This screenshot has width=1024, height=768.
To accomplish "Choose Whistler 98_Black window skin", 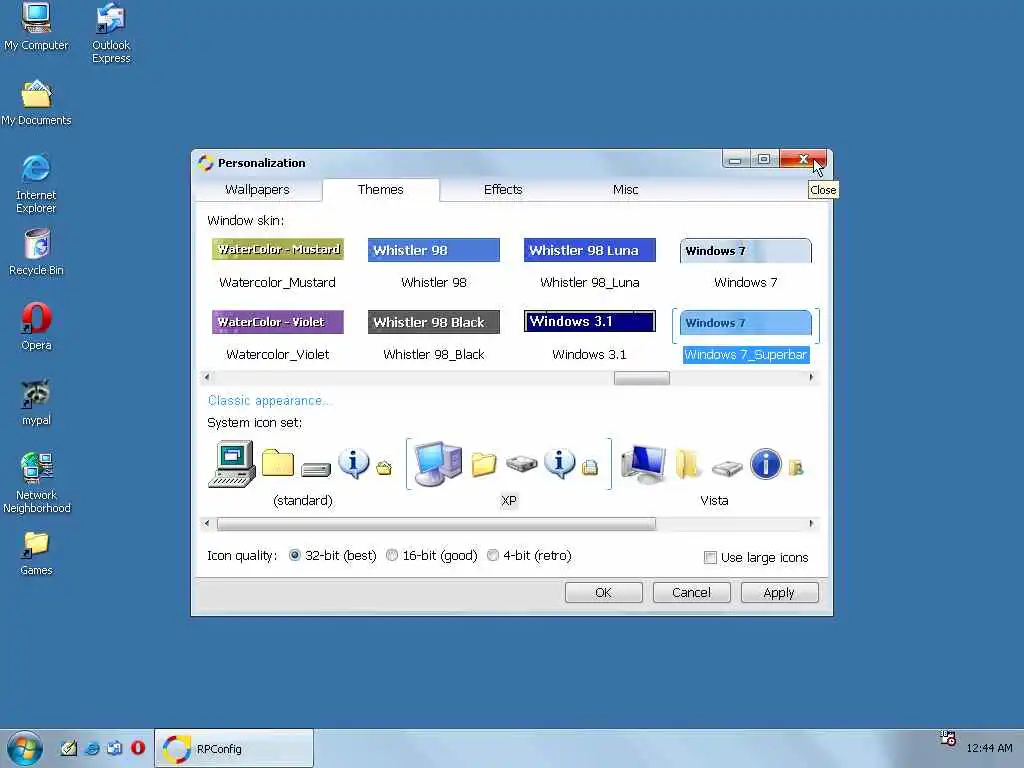I will pos(434,336).
